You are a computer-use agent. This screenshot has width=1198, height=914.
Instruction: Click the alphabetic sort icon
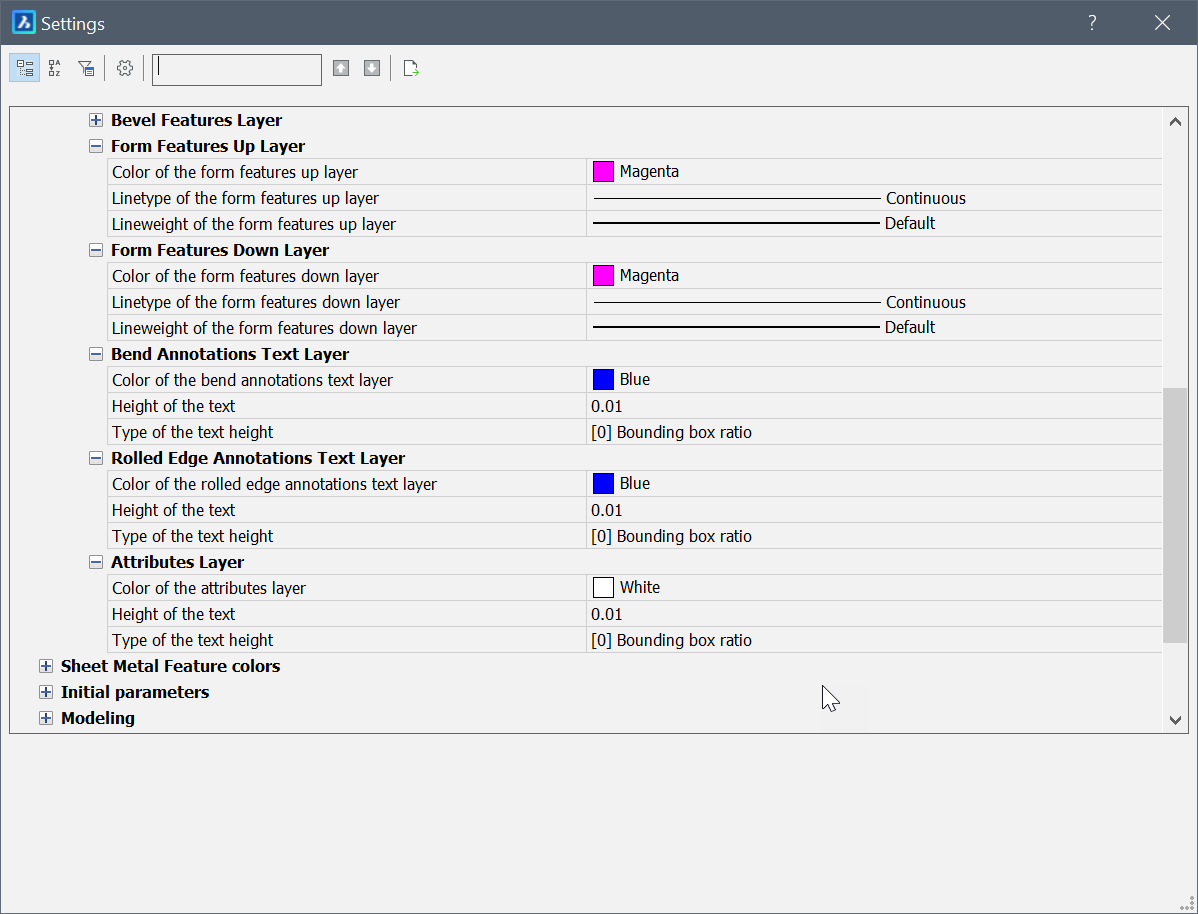55,68
